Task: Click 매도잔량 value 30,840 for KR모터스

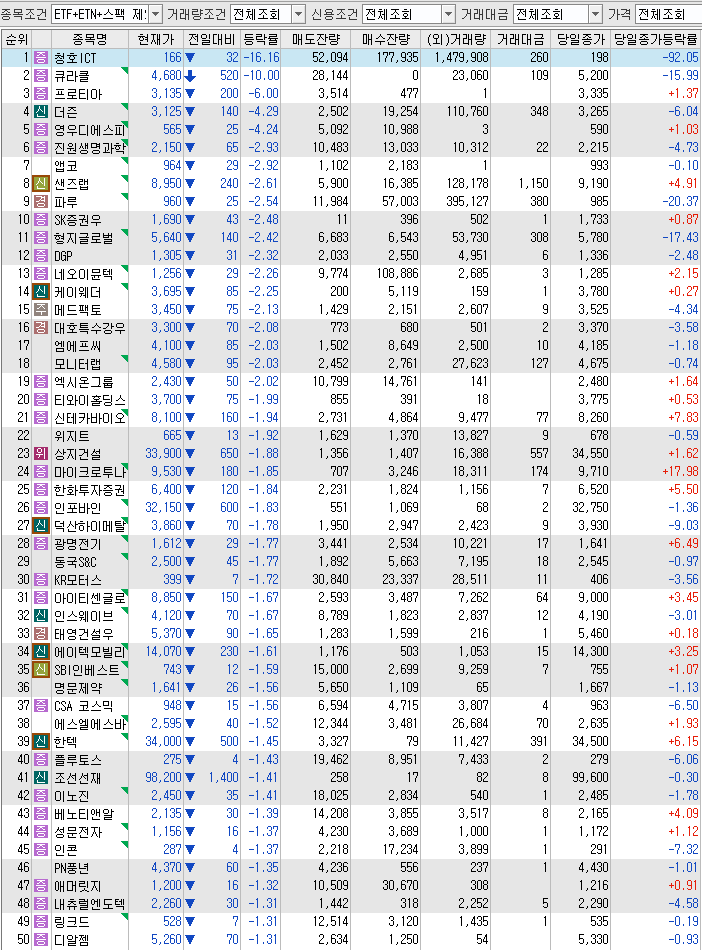Action: (331, 579)
